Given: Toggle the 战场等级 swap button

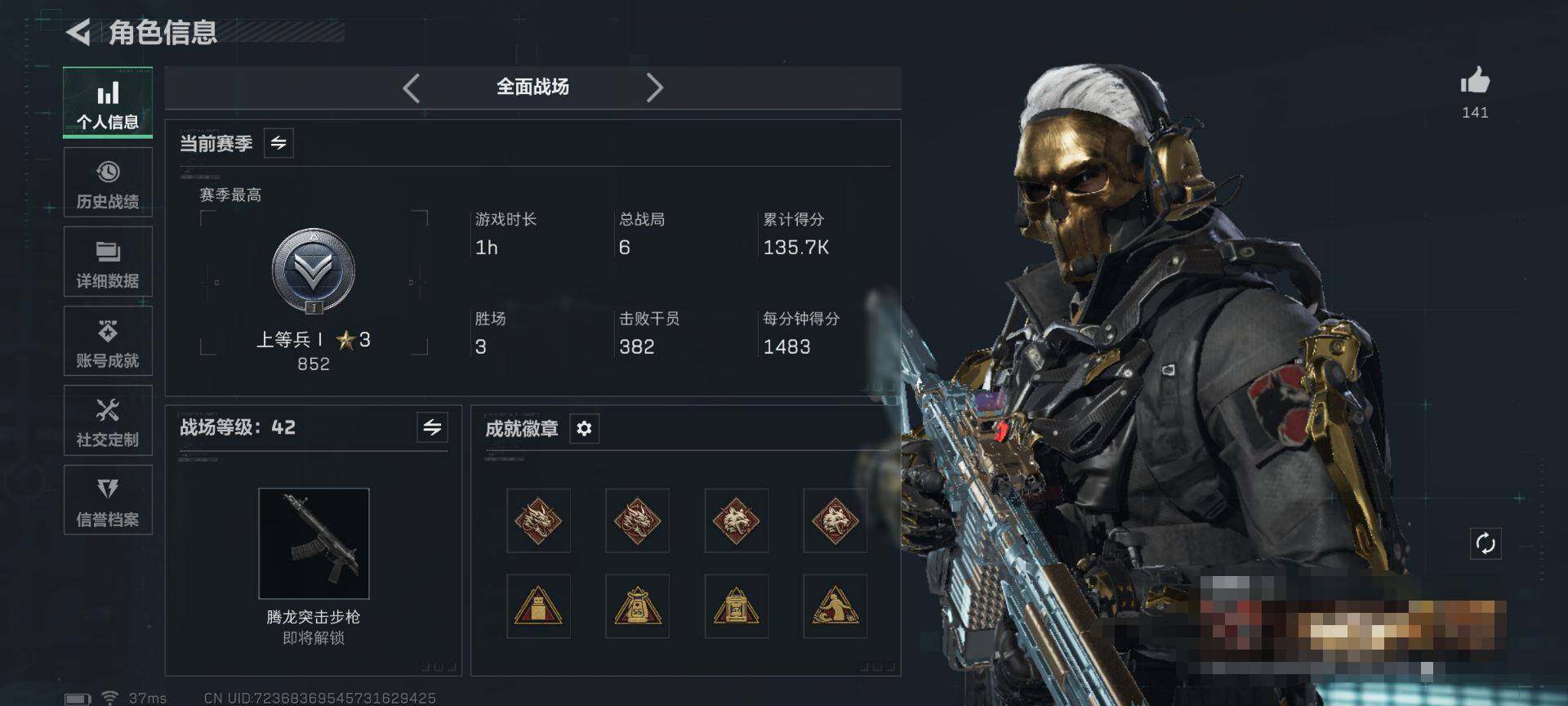Looking at the screenshot, I should [432, 427].
